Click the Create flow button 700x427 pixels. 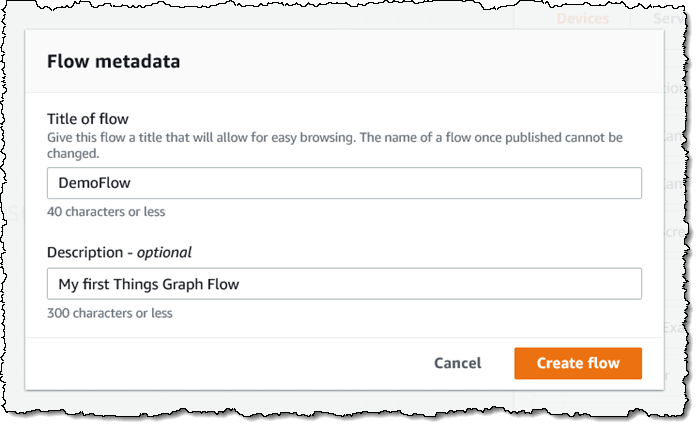[x=578, y=363]
